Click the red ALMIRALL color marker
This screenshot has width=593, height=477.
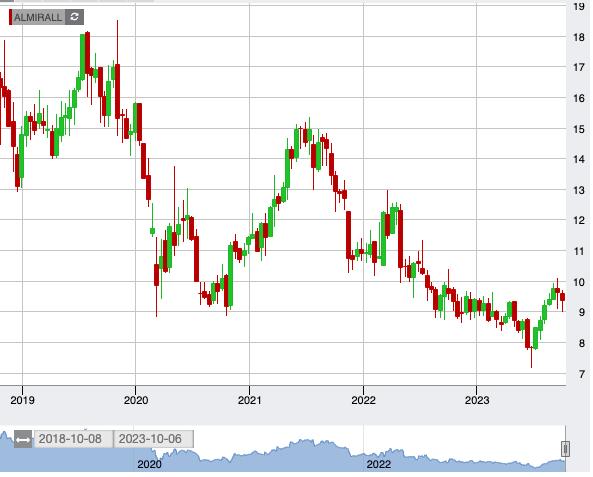[x=11, y=17]
